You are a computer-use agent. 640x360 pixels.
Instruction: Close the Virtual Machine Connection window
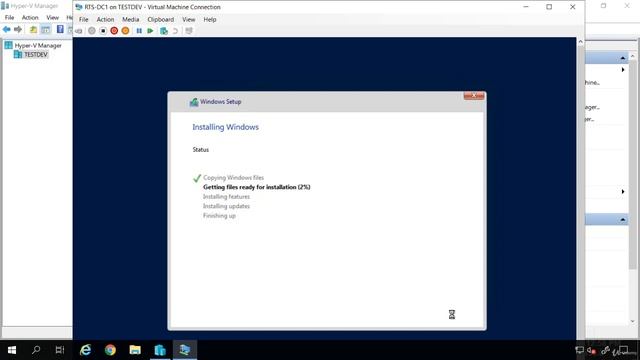(x=573, y=7)
